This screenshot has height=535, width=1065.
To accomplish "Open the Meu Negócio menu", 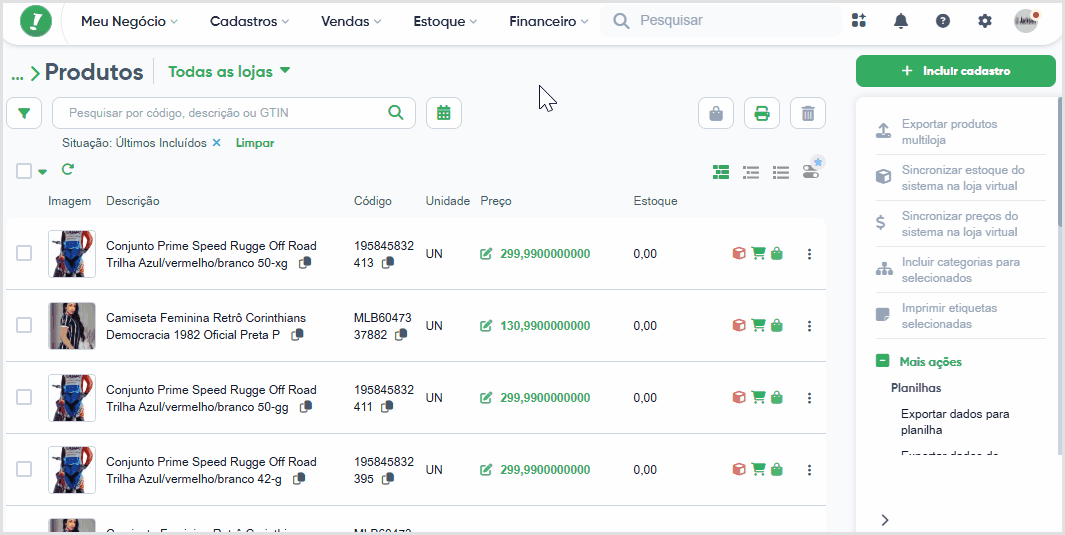I will coord(129,22).
